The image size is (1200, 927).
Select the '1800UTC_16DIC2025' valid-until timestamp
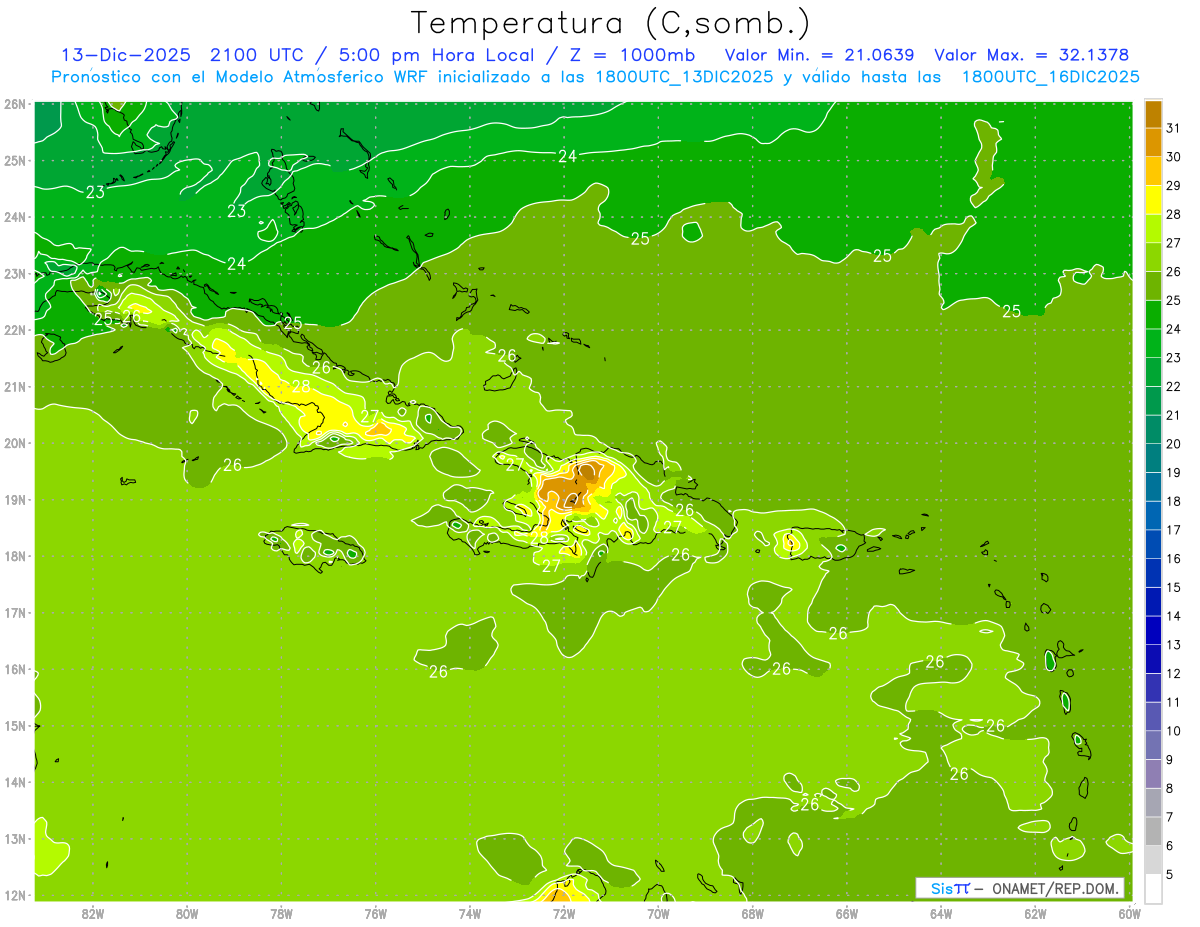pos(1050,77)
